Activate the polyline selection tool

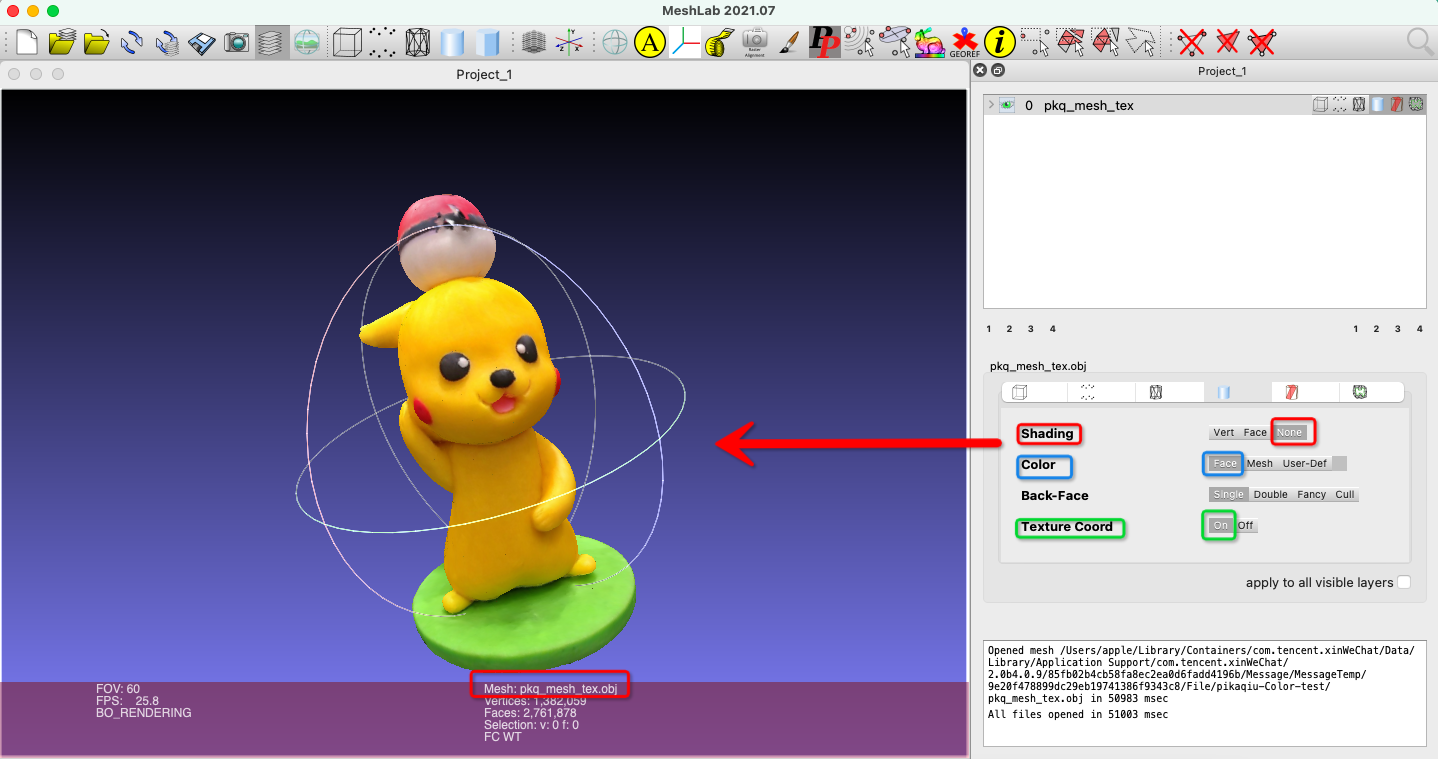1141,42
